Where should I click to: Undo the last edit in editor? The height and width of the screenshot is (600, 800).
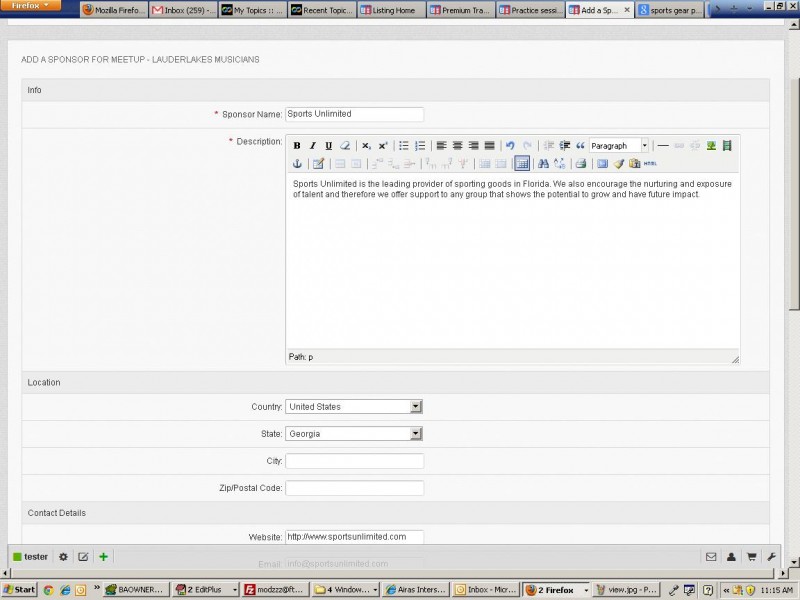[510, 146]
